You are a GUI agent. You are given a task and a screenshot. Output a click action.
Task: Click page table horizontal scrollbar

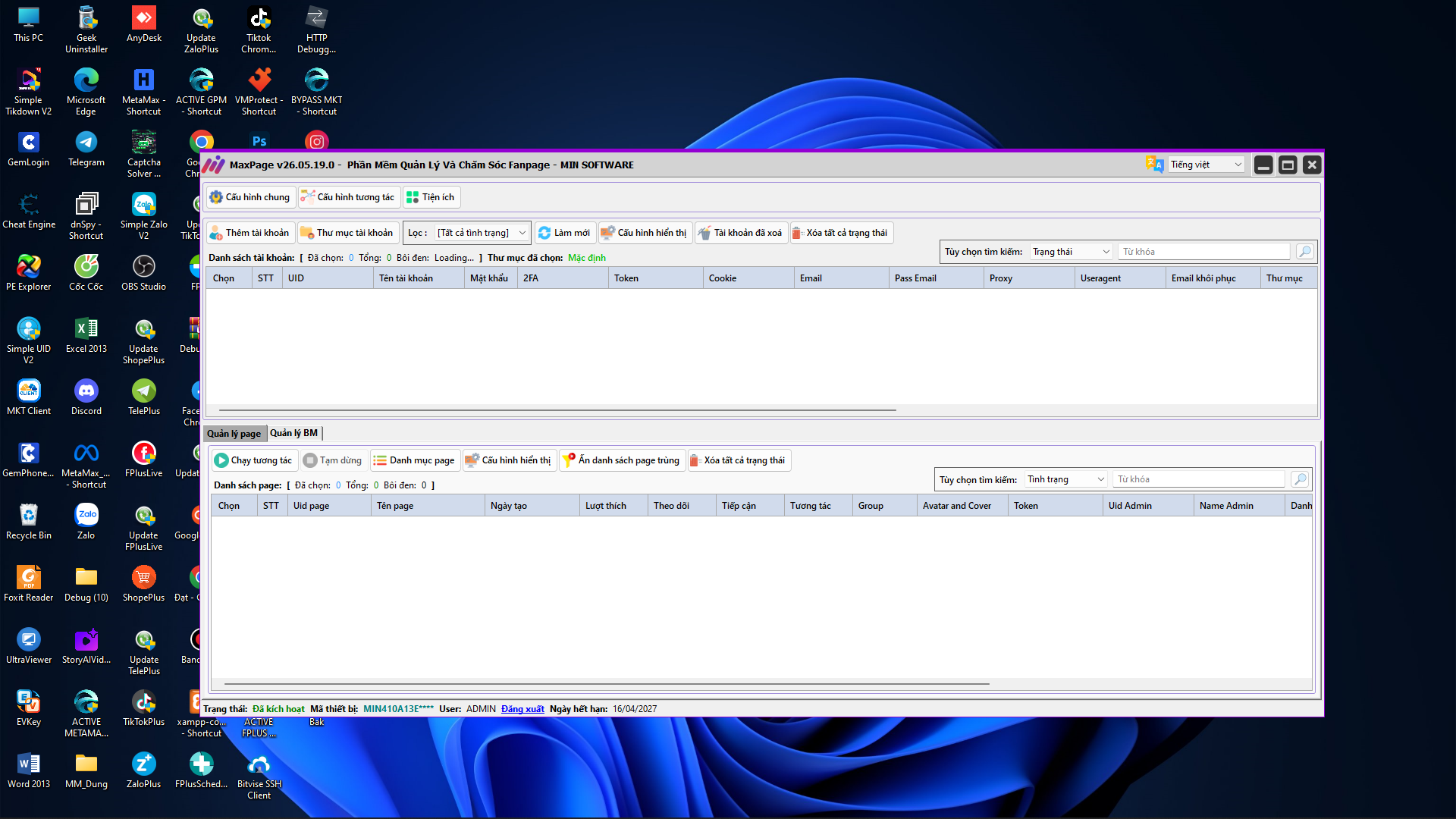[607, 684]
